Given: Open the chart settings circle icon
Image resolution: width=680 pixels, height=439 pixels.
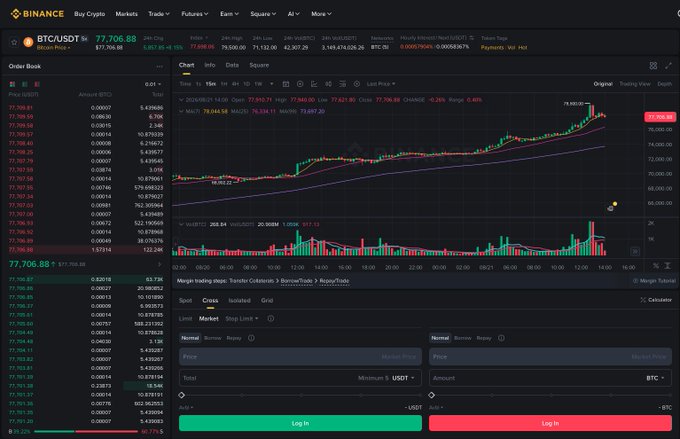Looking at the screenshot, I should pos(357,84).
